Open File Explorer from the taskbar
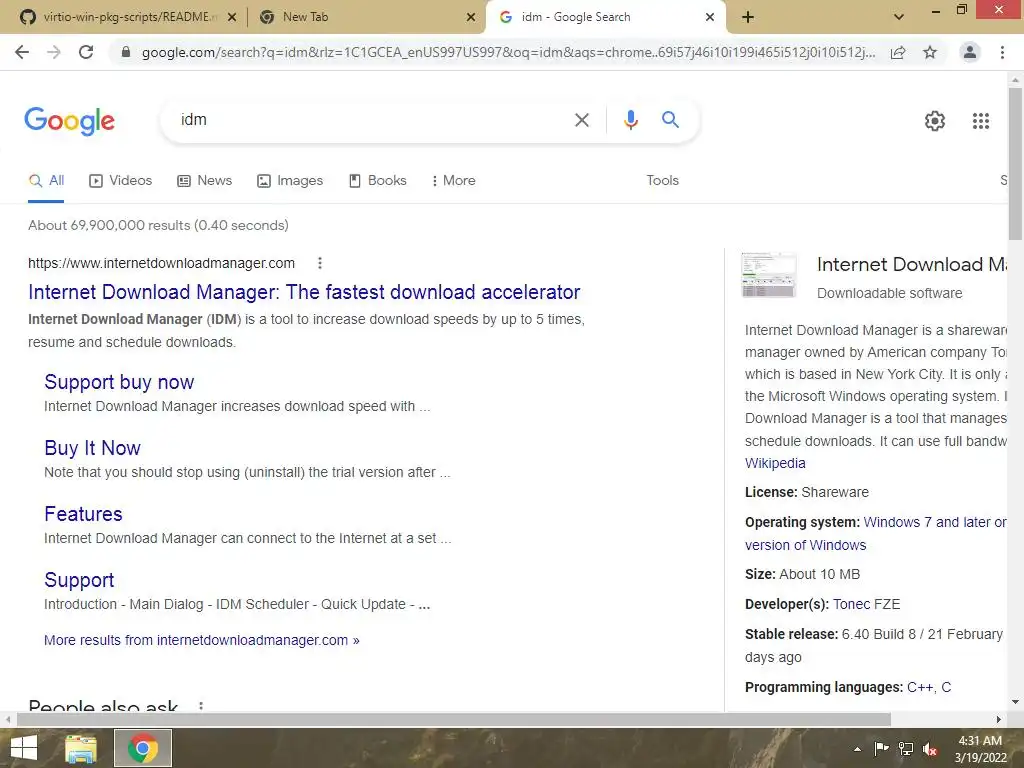 click(81, 748)
